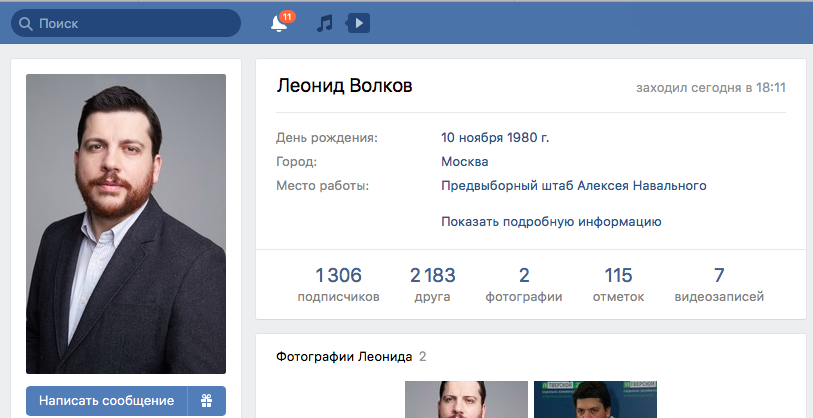The image size is (813, 418).
Task: Open the 2 183 друга counter
Action: [x=432, y=284]
